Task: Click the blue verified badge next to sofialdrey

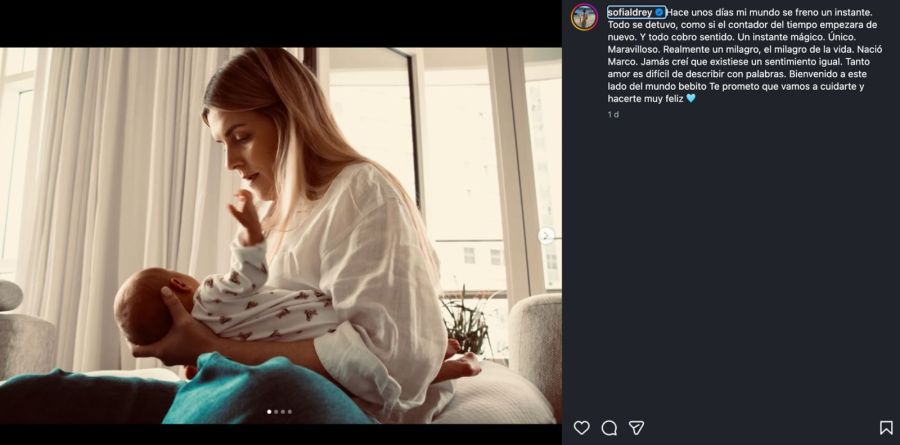Action: click(660, 12)
